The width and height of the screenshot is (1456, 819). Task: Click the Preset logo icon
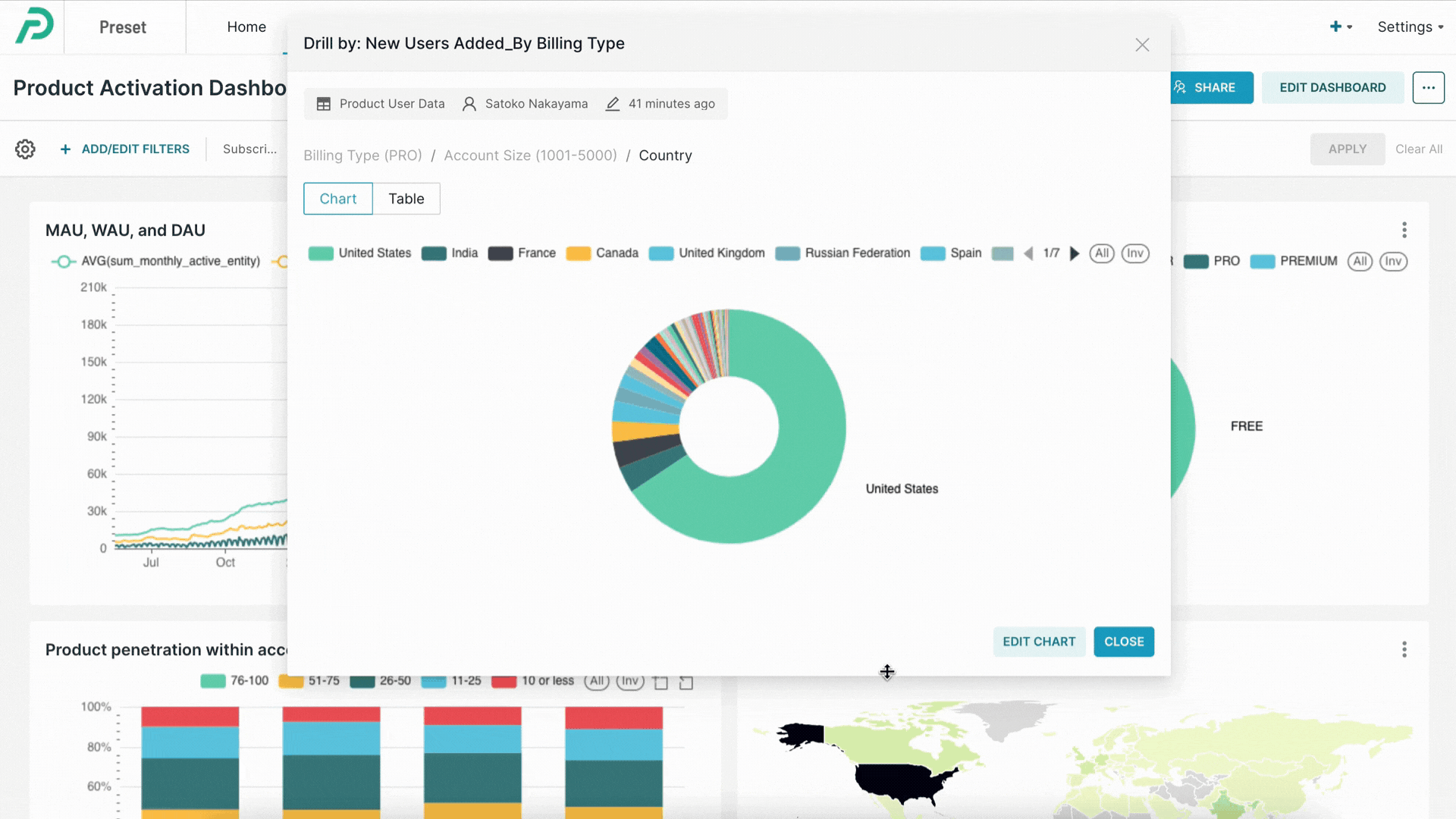[x=34, y=26]
